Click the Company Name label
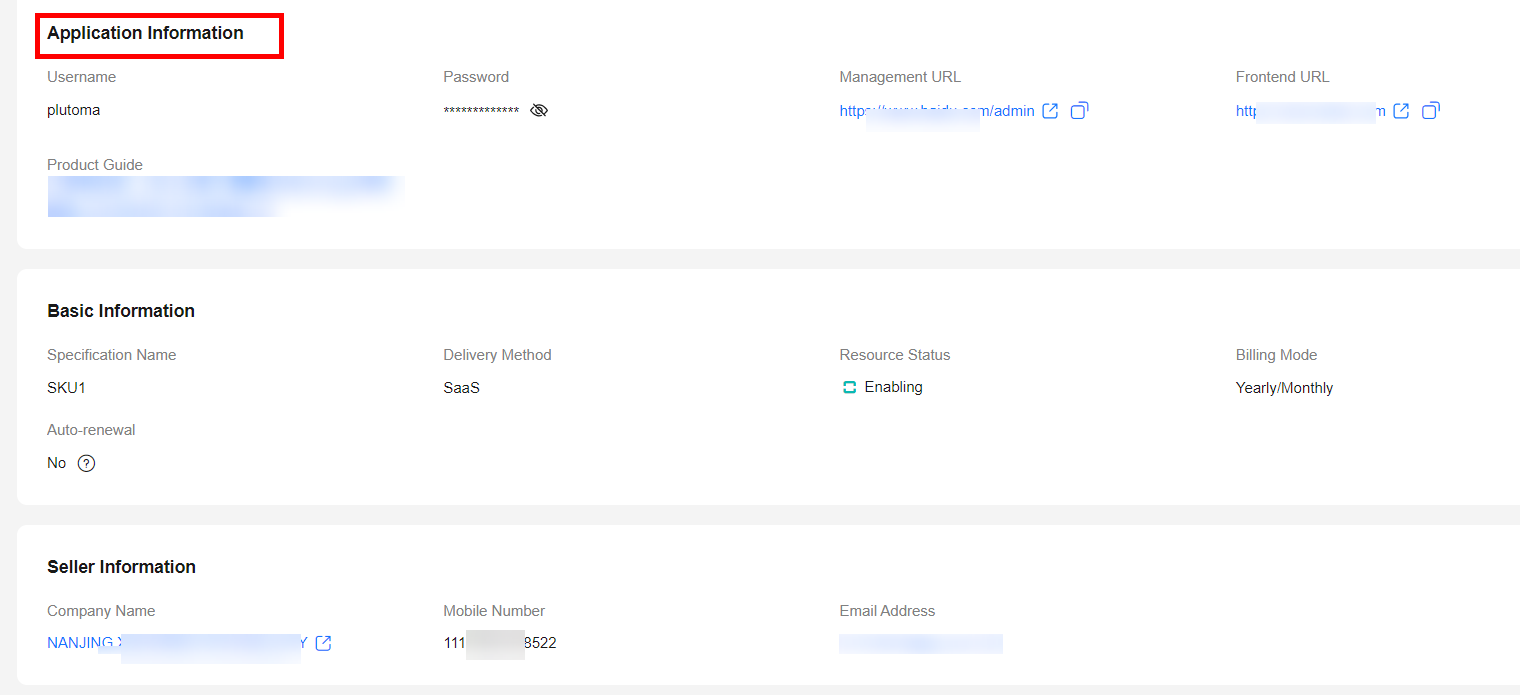The height and width of the screenshot is (695, 1520). point(101,611)
